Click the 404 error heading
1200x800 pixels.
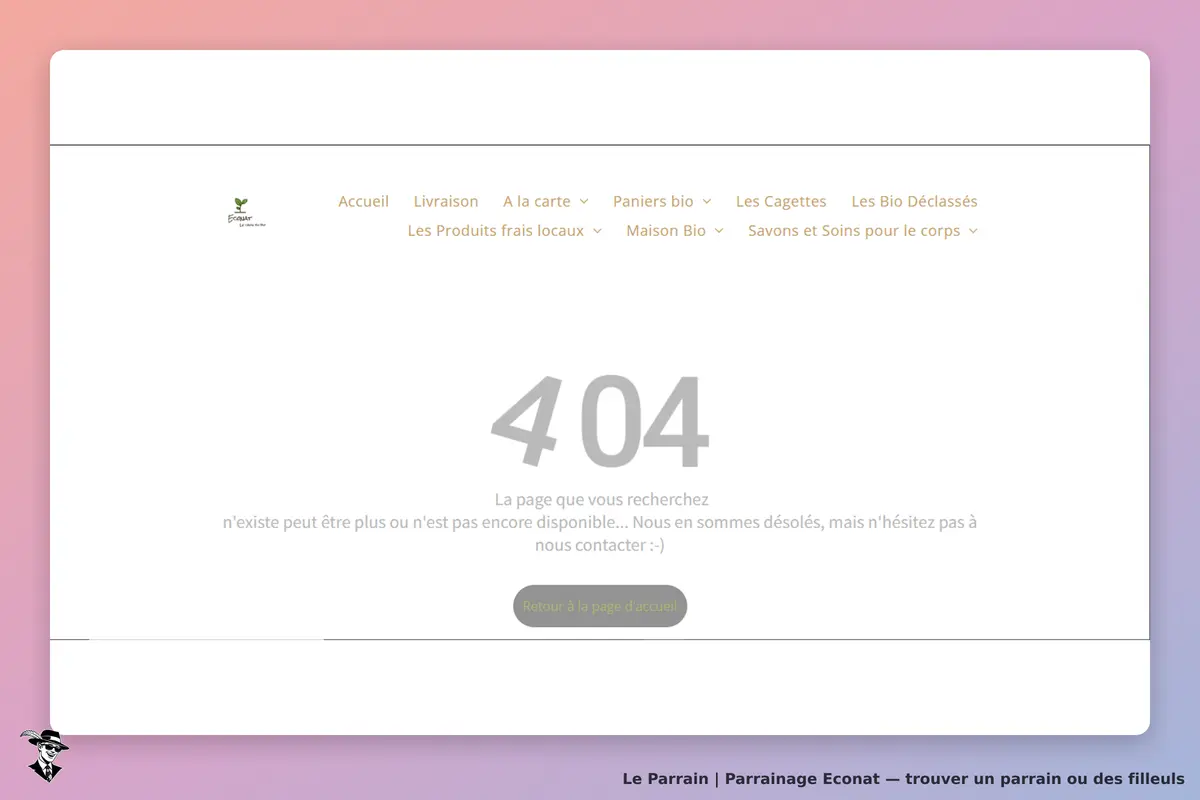pos(600,421)
